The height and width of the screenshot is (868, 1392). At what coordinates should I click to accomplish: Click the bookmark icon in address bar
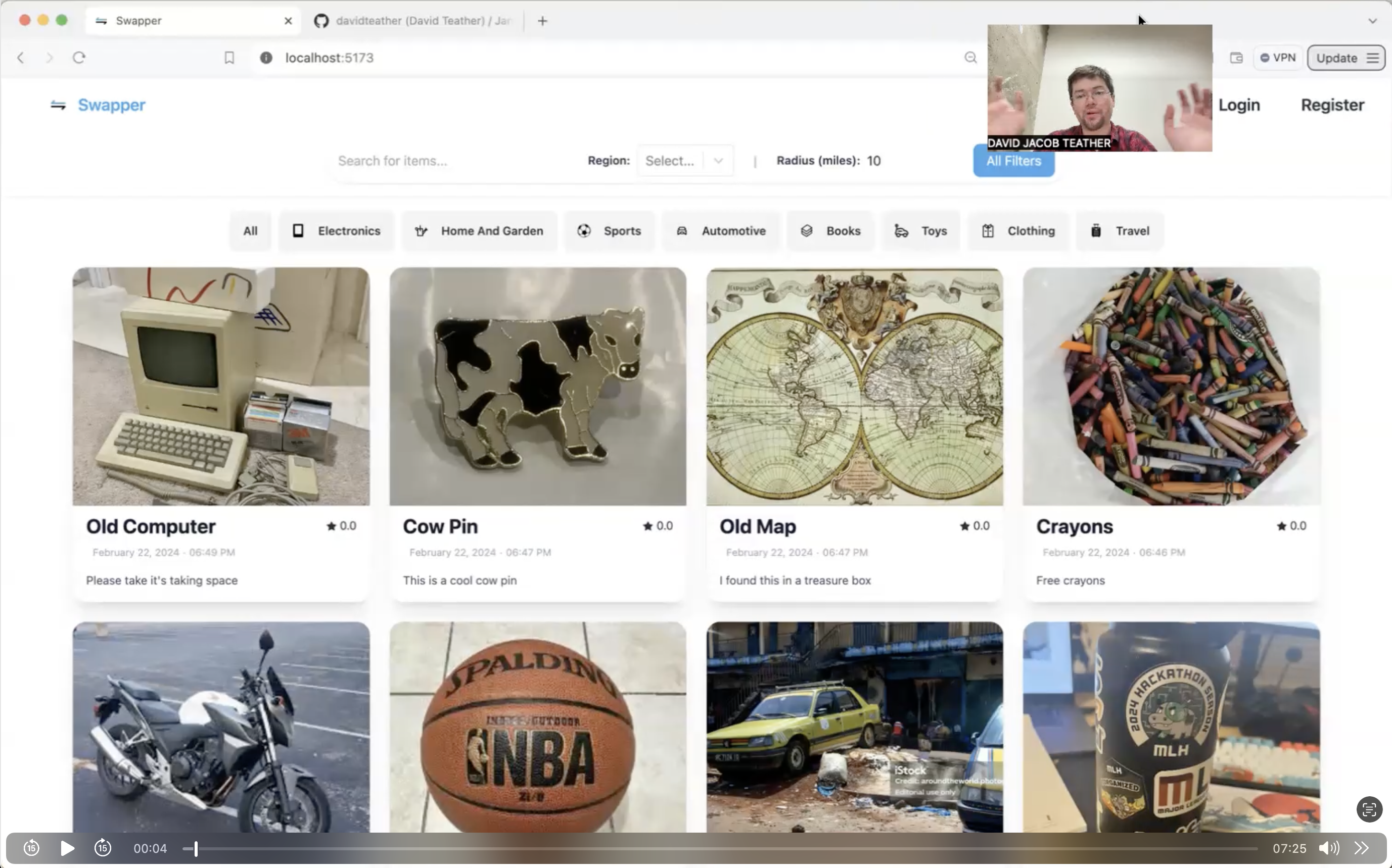pyautogui.click(x=229, y=58)
